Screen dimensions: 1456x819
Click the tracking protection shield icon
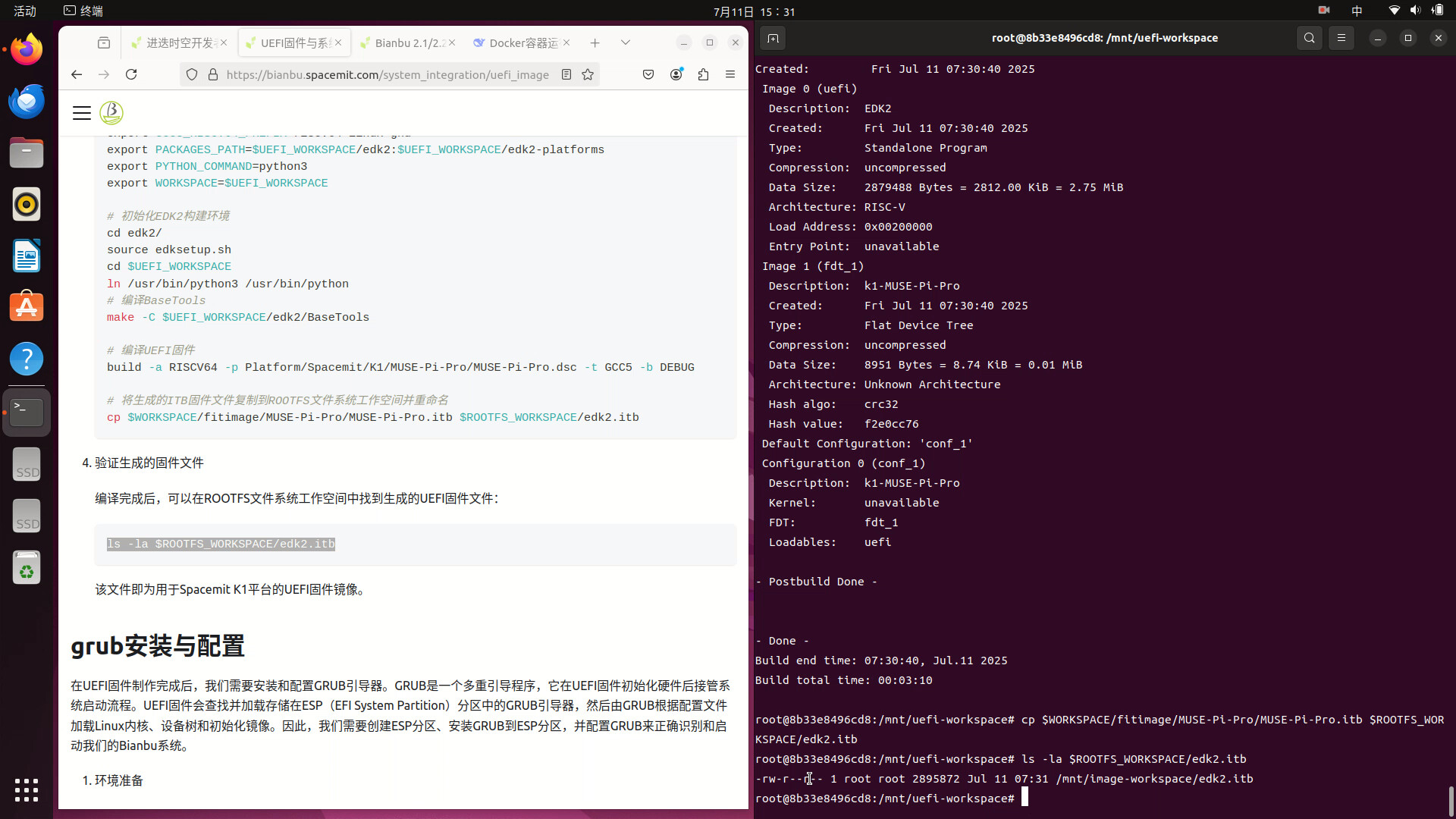tap(192, 74)
